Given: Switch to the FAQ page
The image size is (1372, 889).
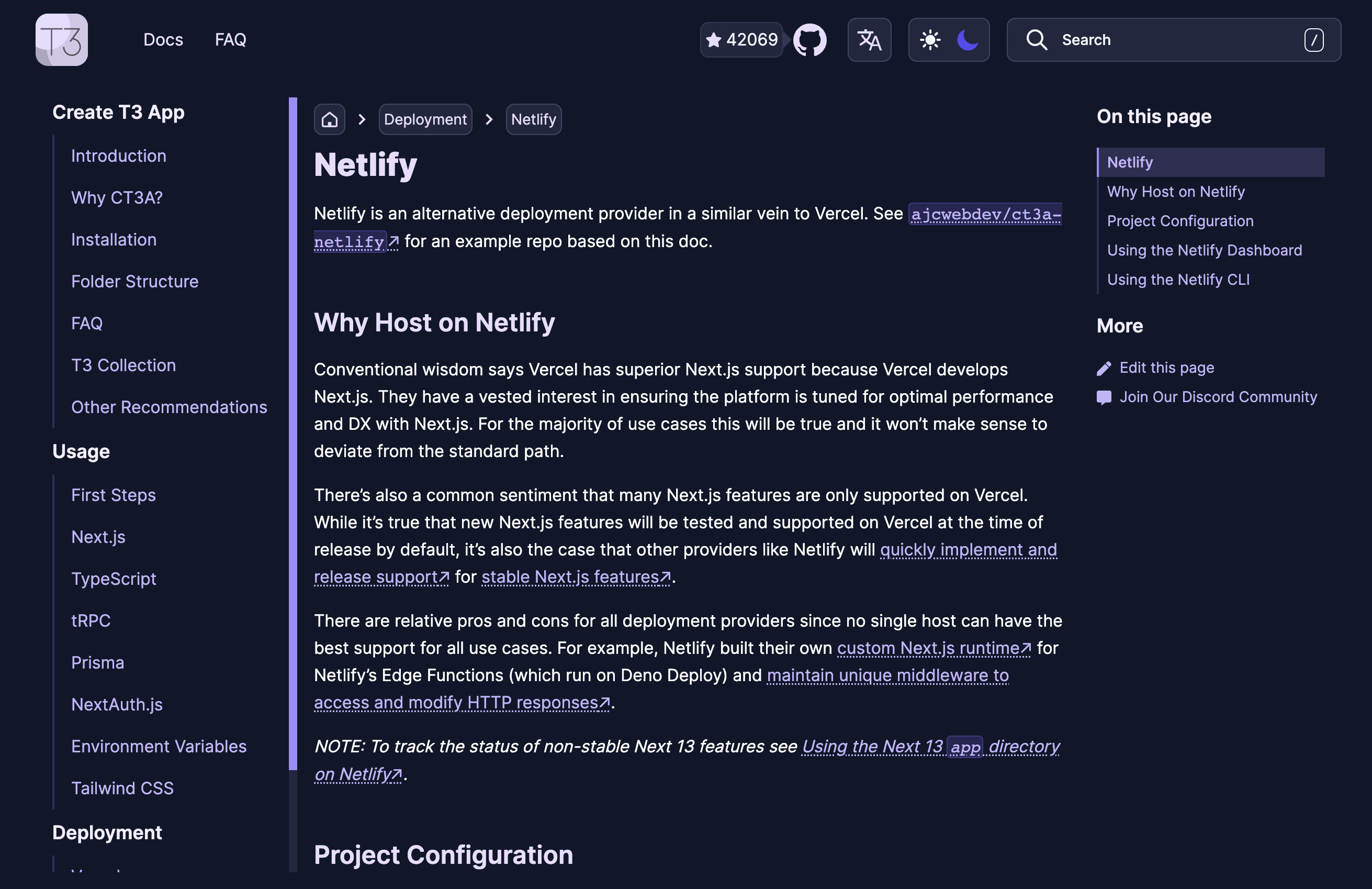Looking at the screenshot, I should (x=231, y=40).
